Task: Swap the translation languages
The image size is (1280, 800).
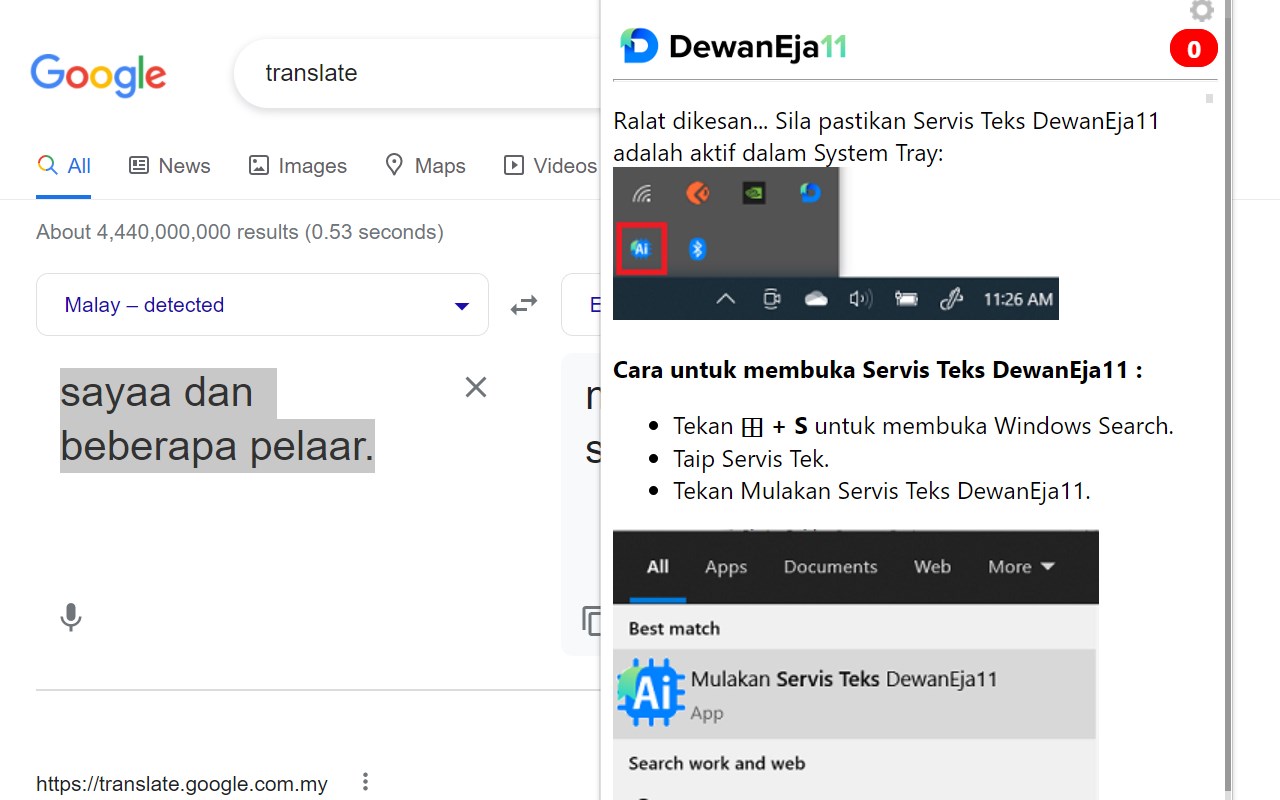Action: [524, 305]
